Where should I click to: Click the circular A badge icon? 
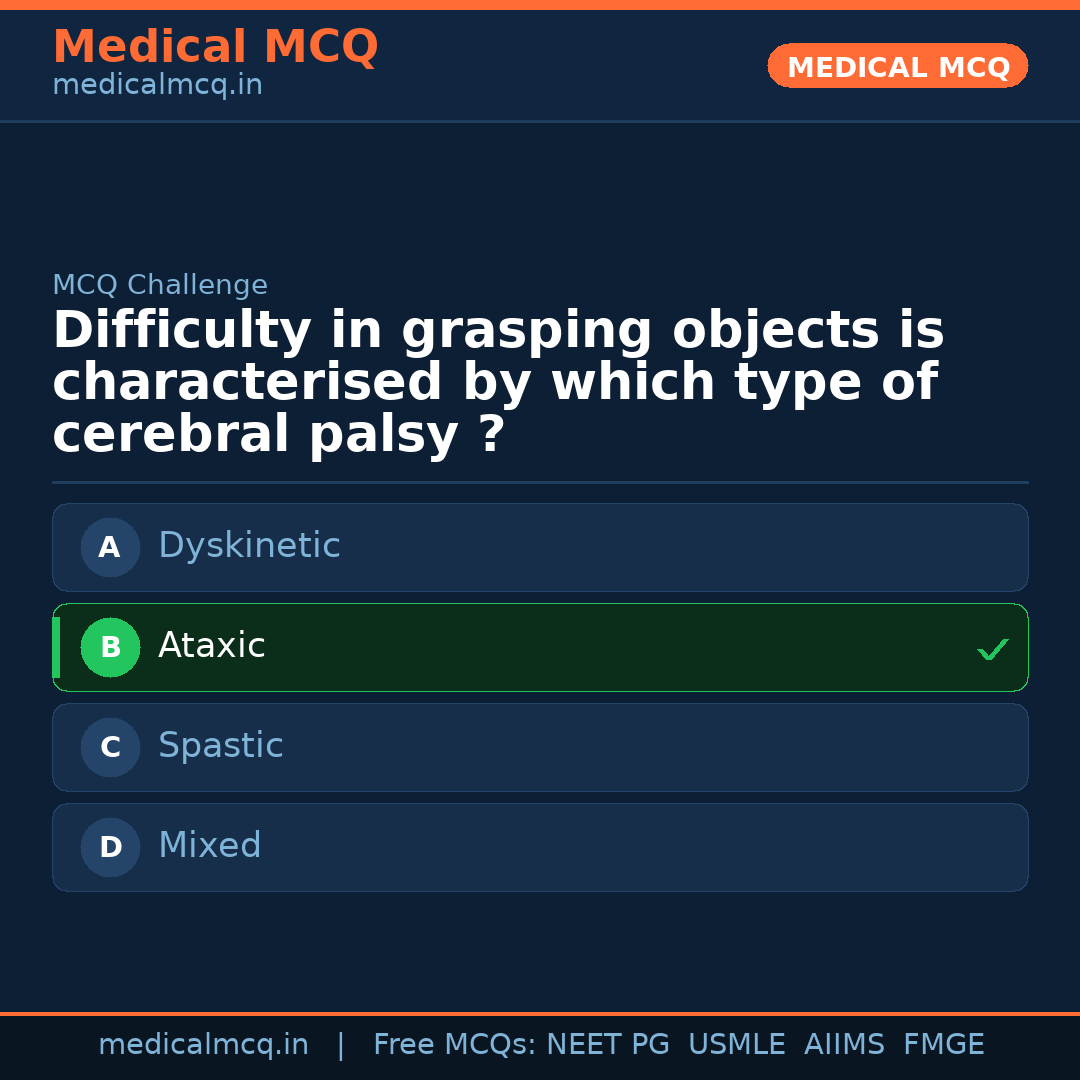(110, 547)
